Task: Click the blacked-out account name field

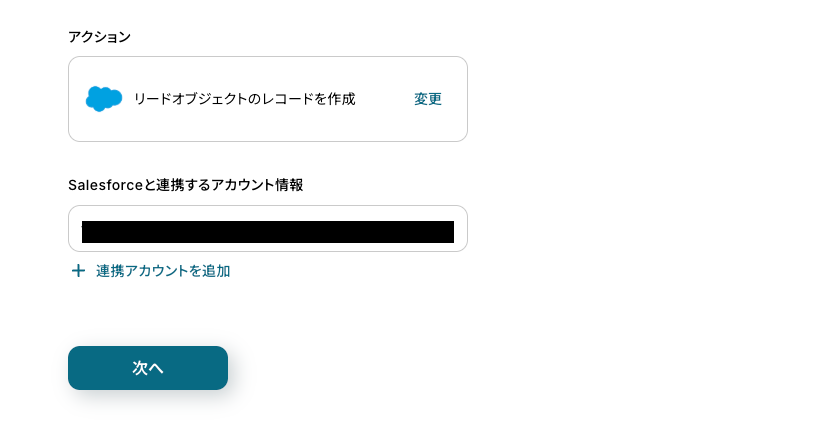Action: [x=267, y=232]
